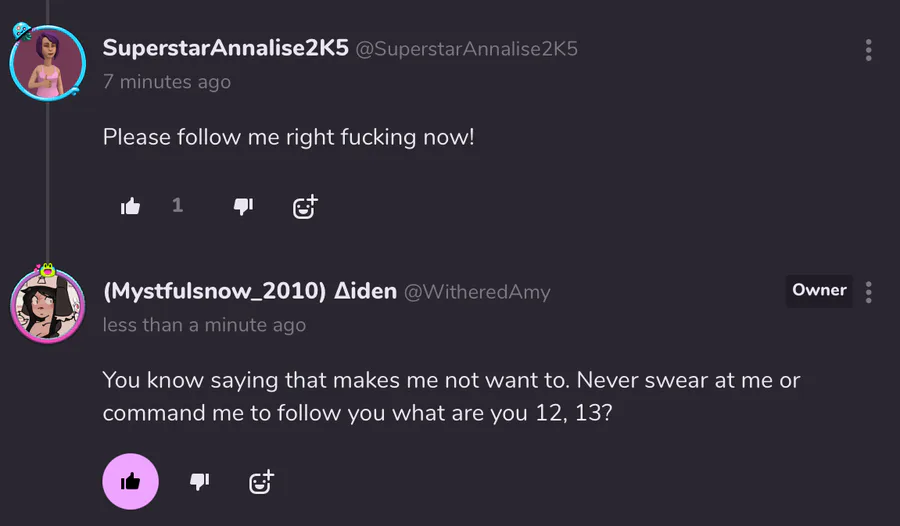Visit the @SuperstarAnnalise2K5 username handle
Image resolution: width=900 pixels, height=526 pixels.
click(467, 49)
